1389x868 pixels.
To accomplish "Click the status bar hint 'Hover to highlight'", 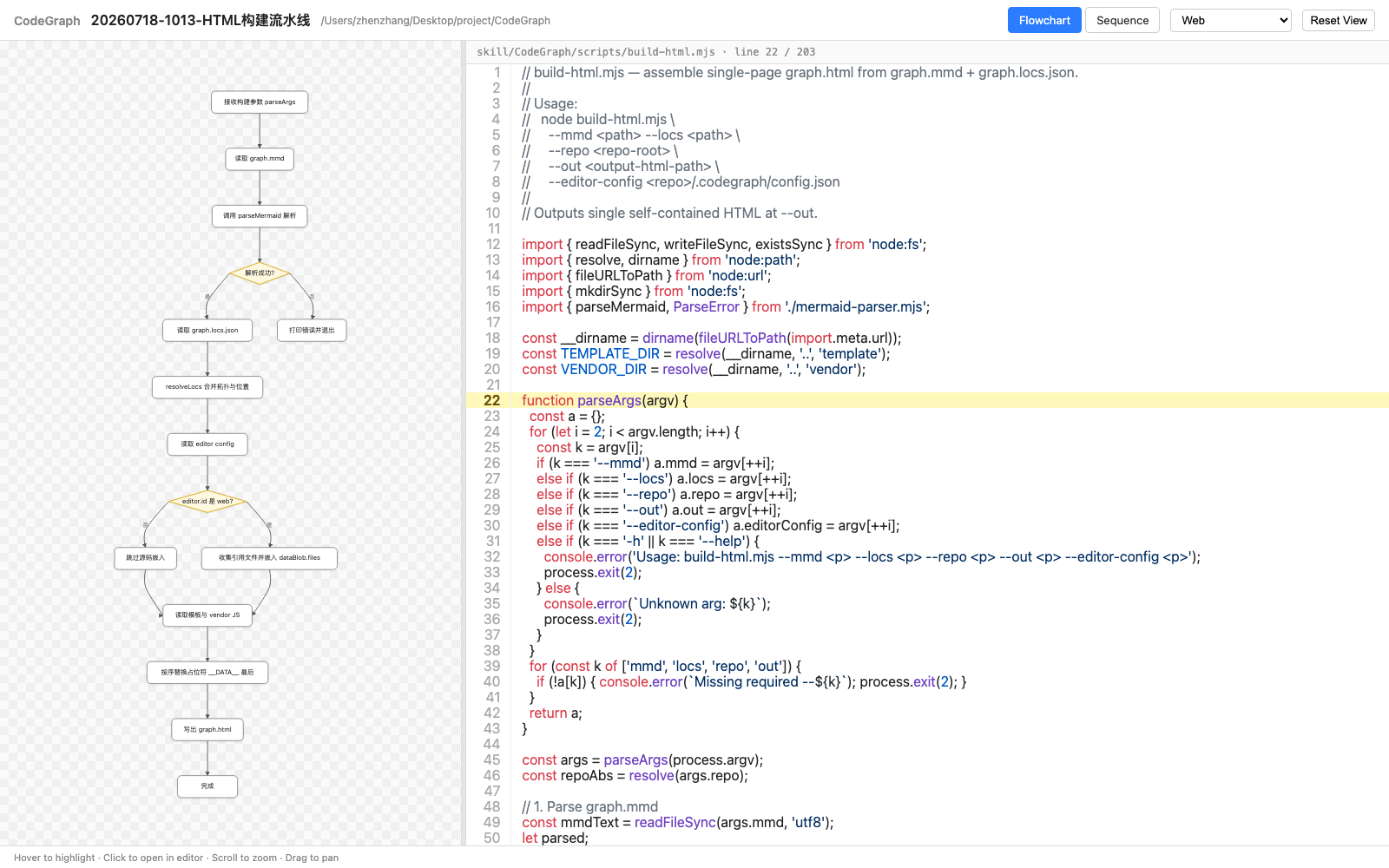I will pos(55,858).
